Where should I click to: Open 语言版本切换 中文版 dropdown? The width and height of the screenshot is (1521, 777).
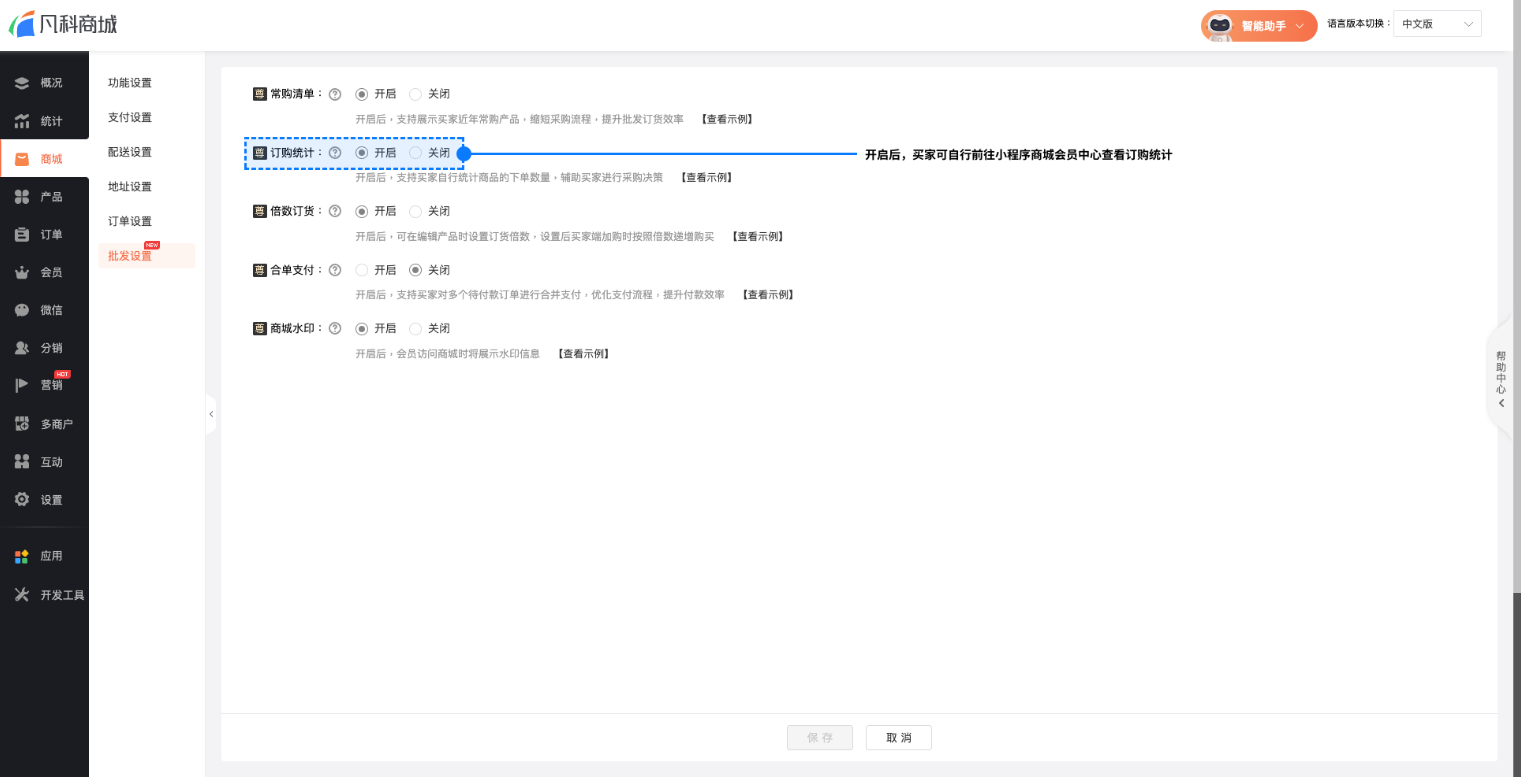(x=1437, y=24)
